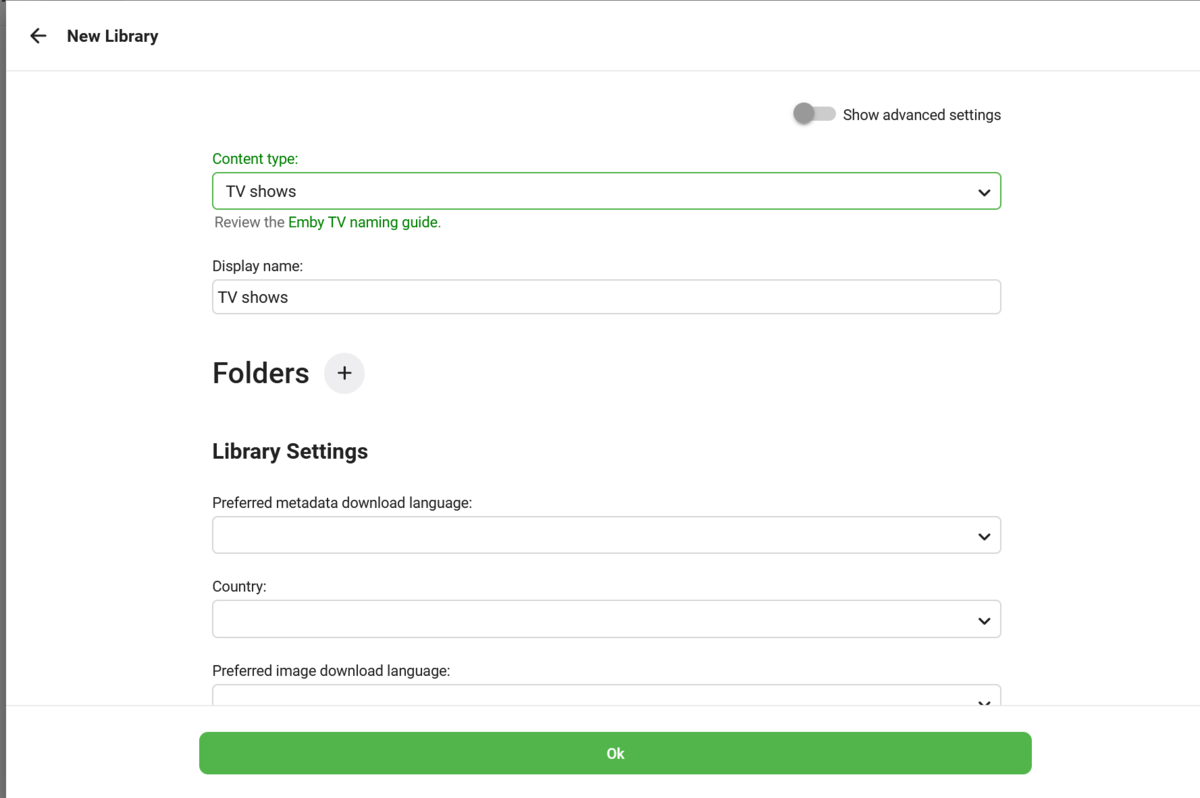Click the back arrow icon
This screenshot has width=1200, height=798.
(x=38, y=36)
